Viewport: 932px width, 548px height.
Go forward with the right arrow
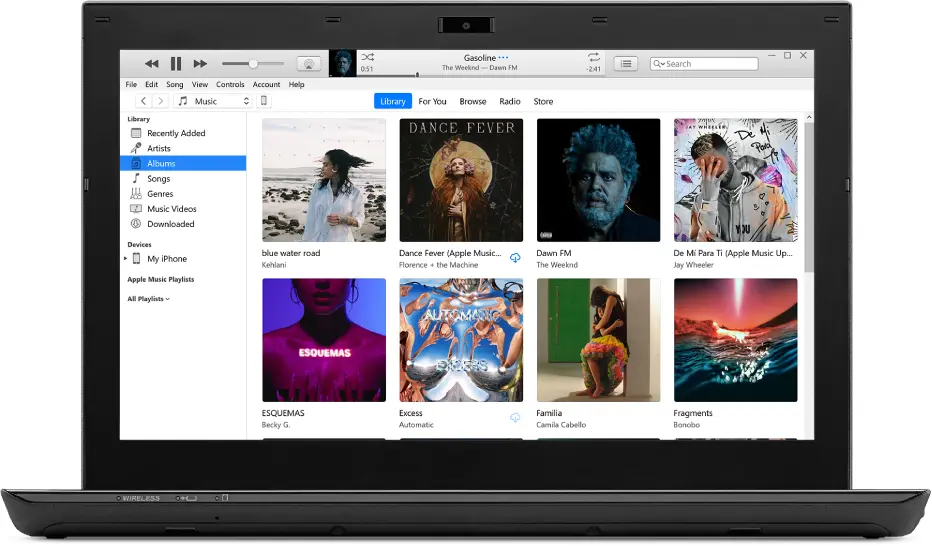coord(160,101)
